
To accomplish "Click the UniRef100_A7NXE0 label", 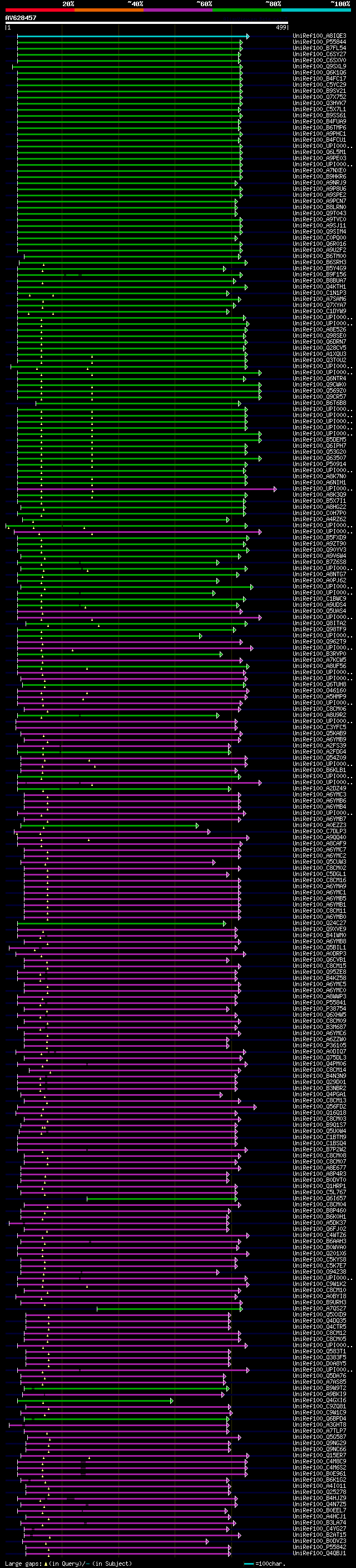I will point(319,170).
